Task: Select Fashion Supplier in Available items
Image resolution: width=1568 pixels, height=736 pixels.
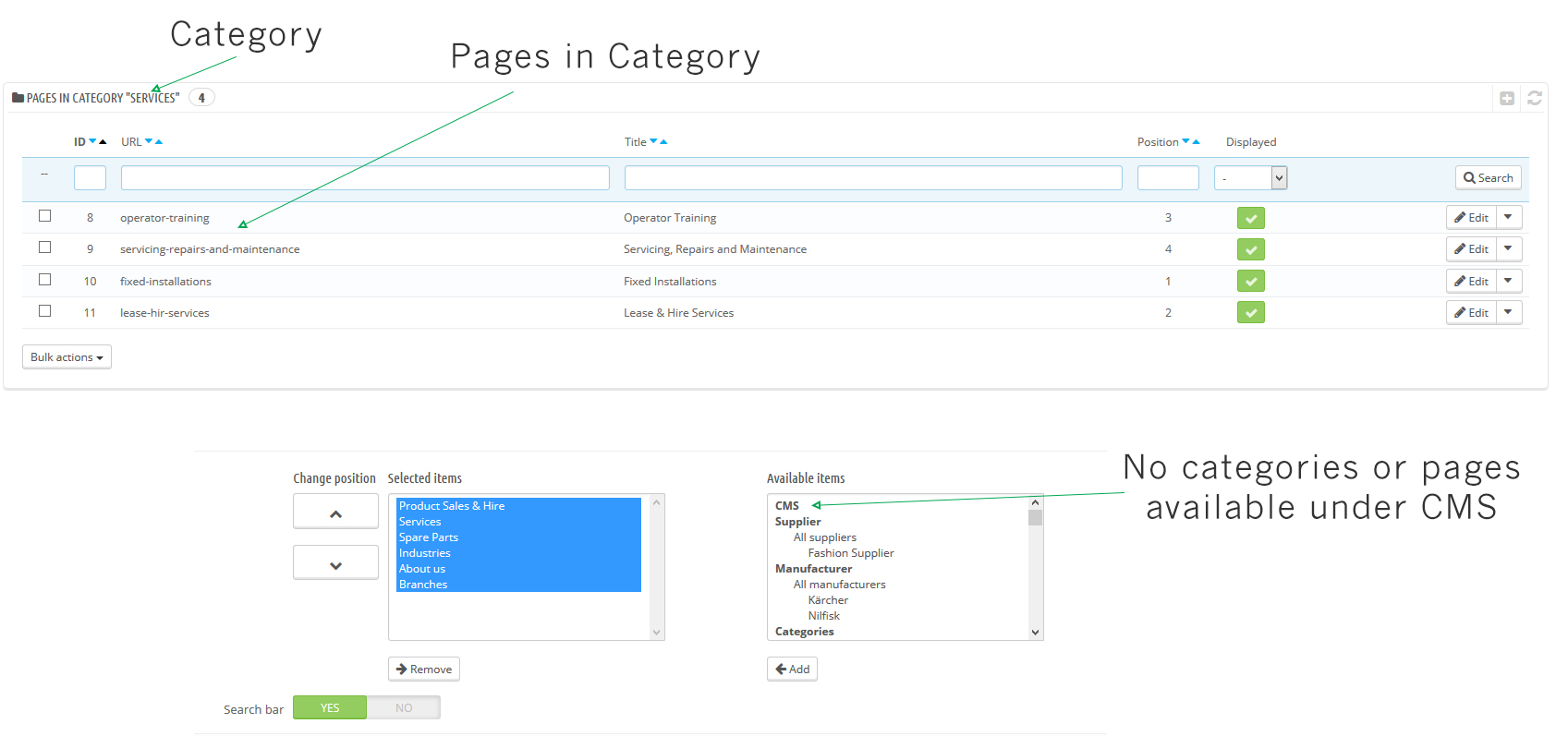Action: pos(851,553)
